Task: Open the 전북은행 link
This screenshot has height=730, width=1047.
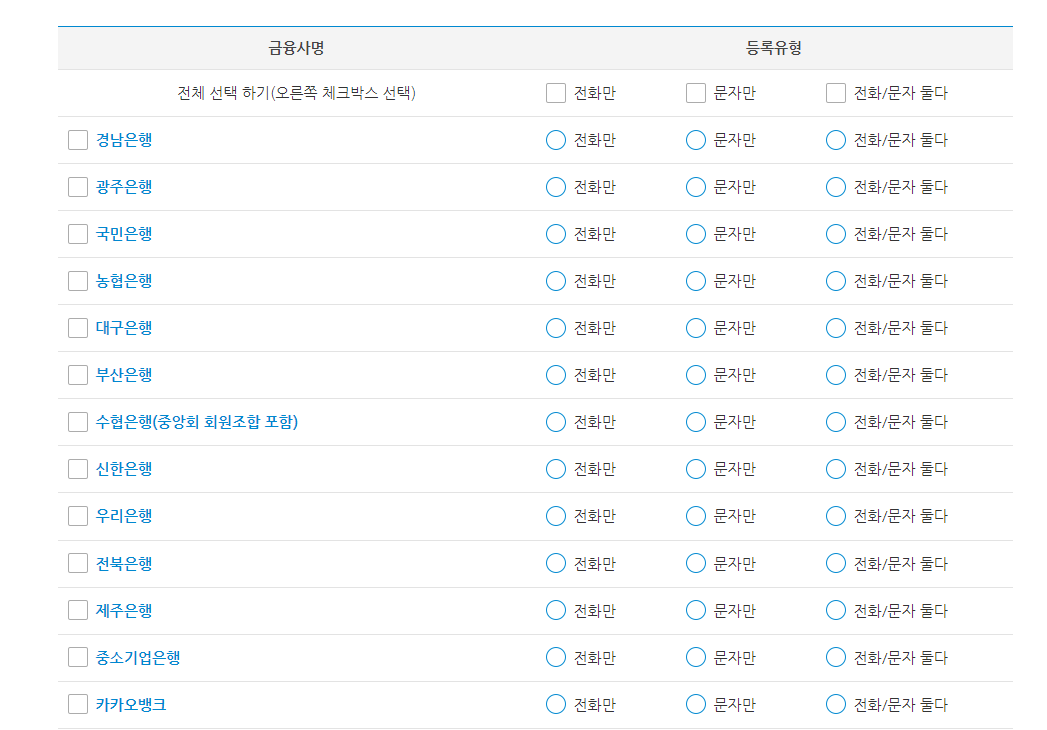Action: pyautogui.click(x=124, y=564)
